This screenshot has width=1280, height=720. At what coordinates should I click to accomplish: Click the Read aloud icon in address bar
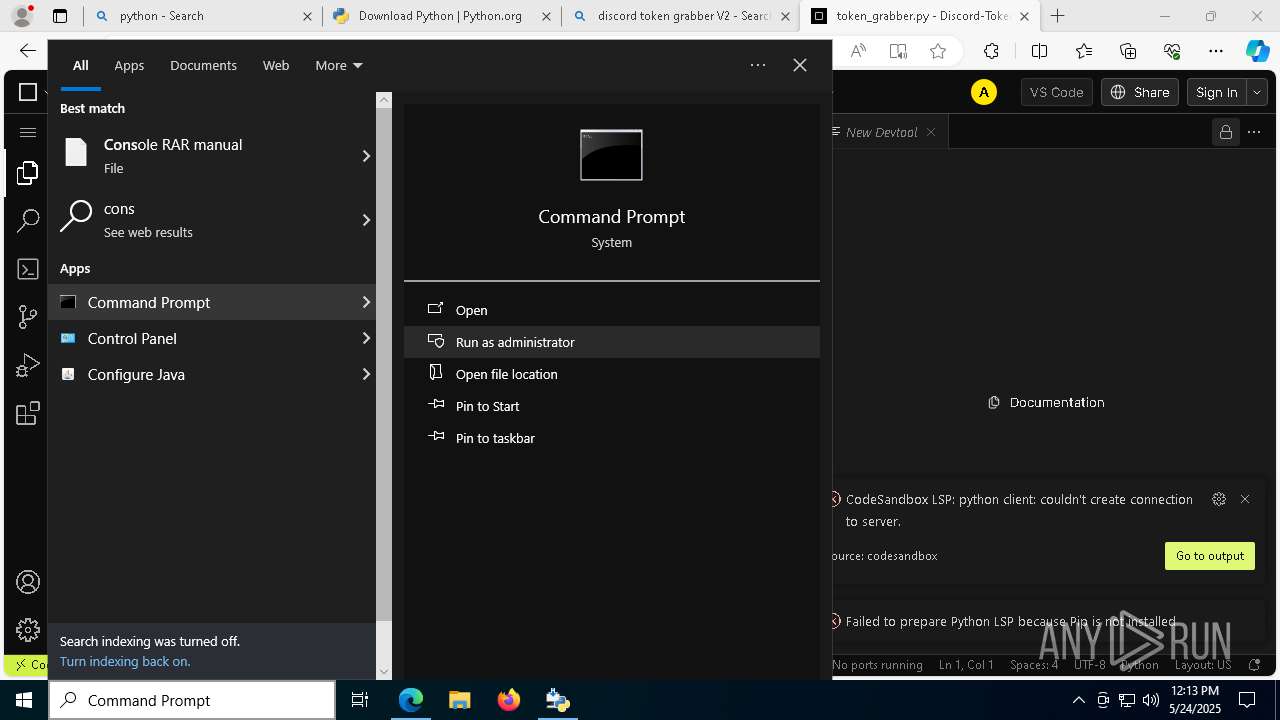(x=858, y=51)
